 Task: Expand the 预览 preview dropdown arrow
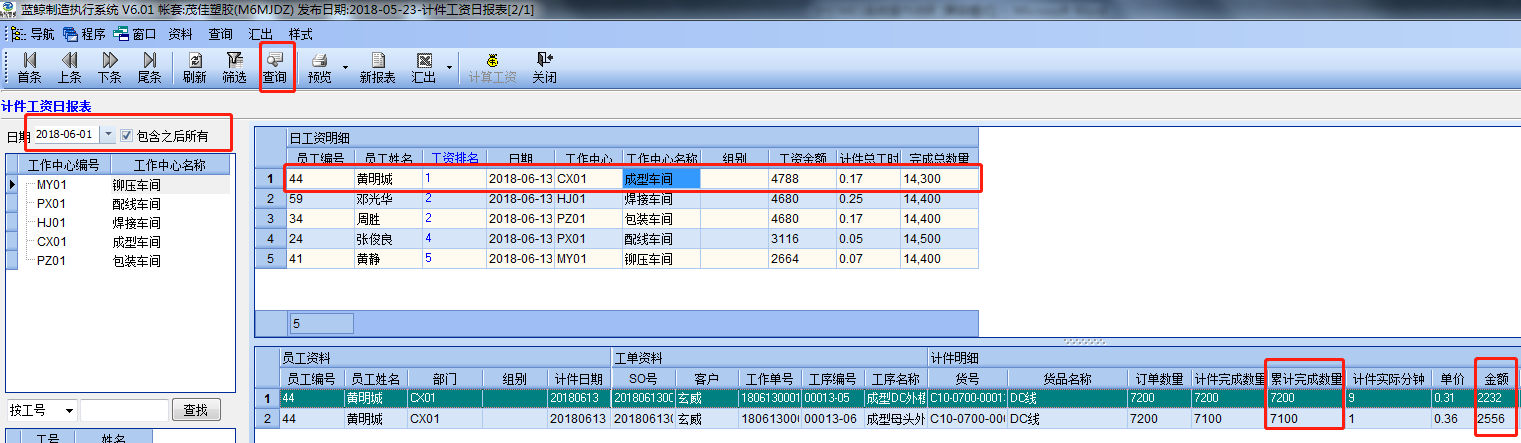[x=345, y=68]
